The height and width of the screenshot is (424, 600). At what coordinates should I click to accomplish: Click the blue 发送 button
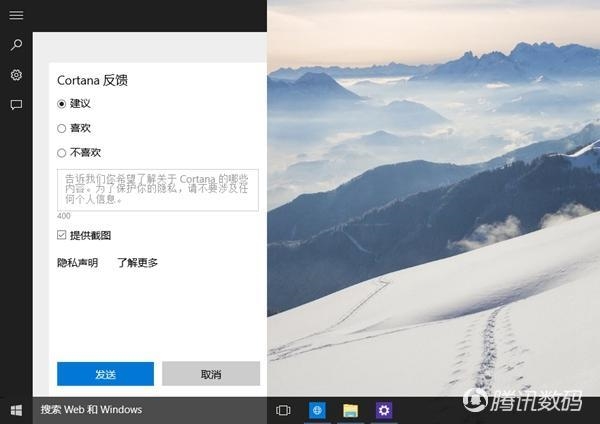pos(106,374)
